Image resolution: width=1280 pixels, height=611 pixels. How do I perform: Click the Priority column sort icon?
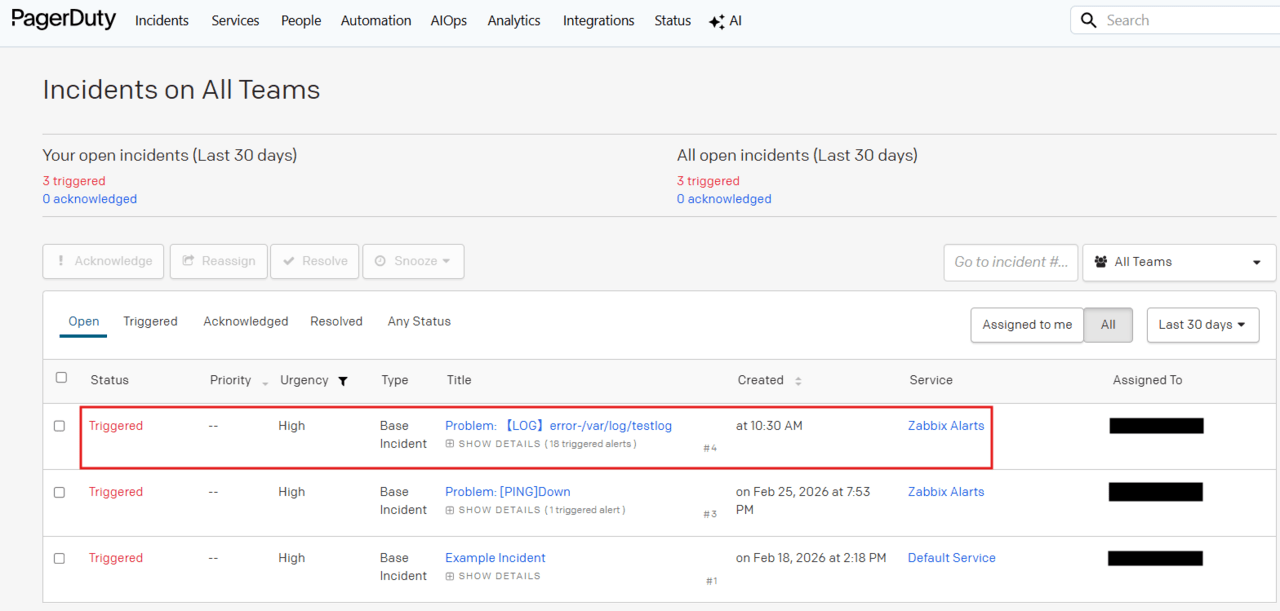click(x=265, y=382)
